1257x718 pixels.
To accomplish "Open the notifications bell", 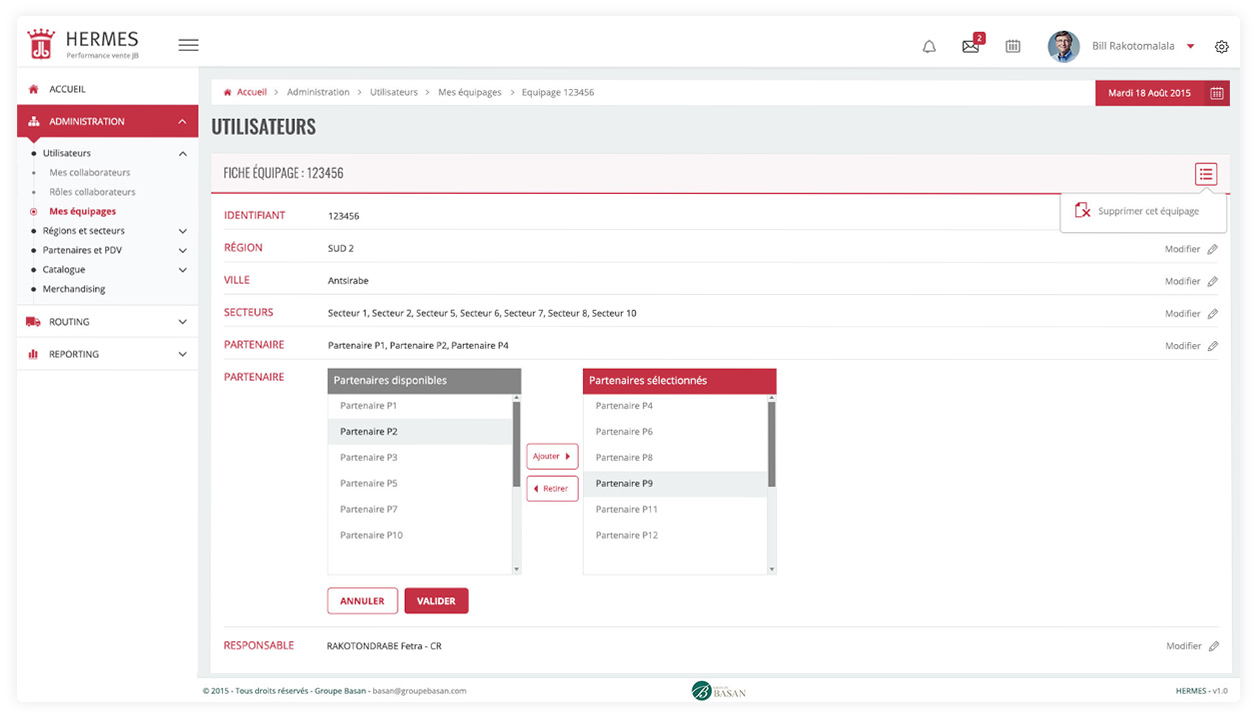I will pos(929,46).
